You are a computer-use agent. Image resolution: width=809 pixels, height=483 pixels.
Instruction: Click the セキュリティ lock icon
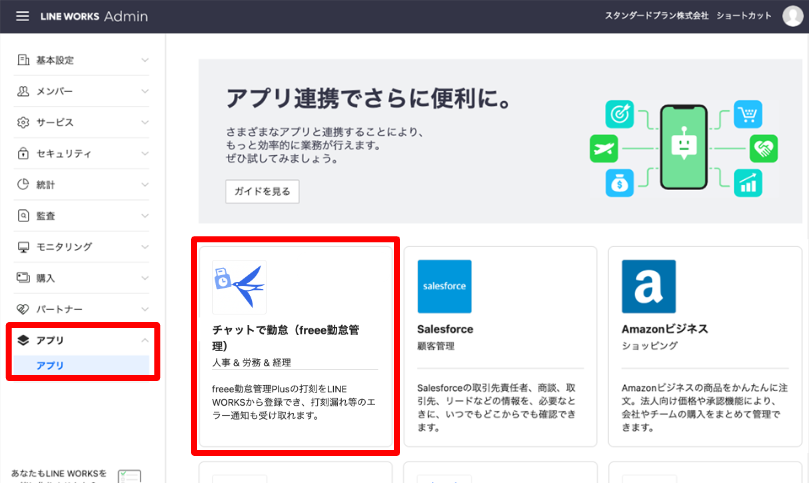(x=23, y=153)
